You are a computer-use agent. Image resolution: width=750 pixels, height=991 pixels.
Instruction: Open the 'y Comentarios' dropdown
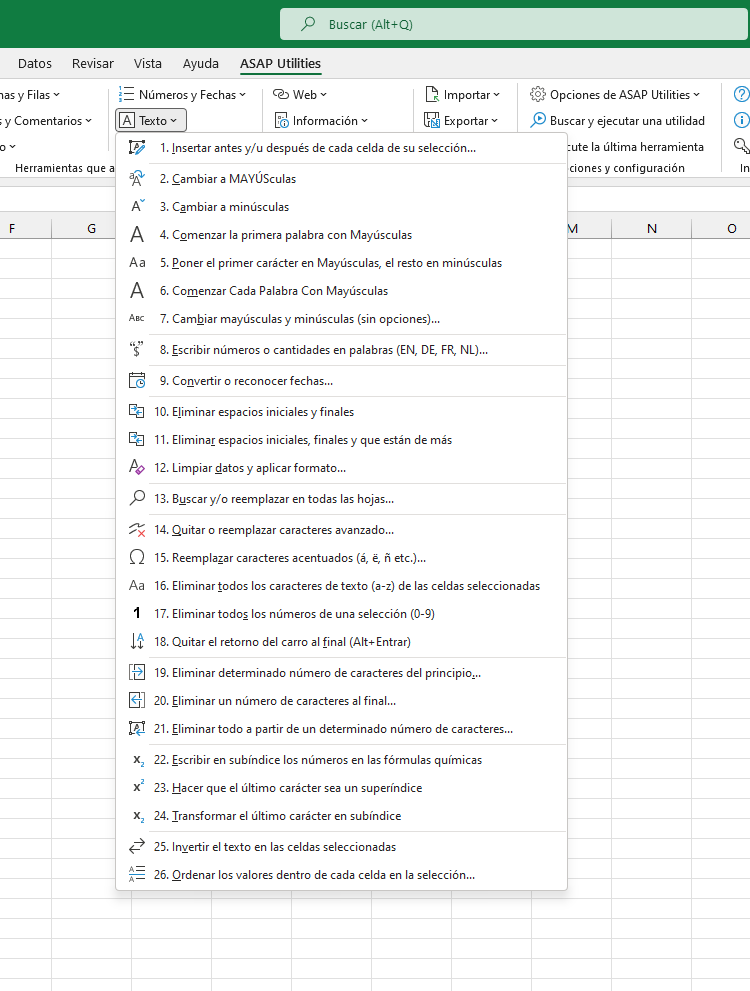(45, 121)
